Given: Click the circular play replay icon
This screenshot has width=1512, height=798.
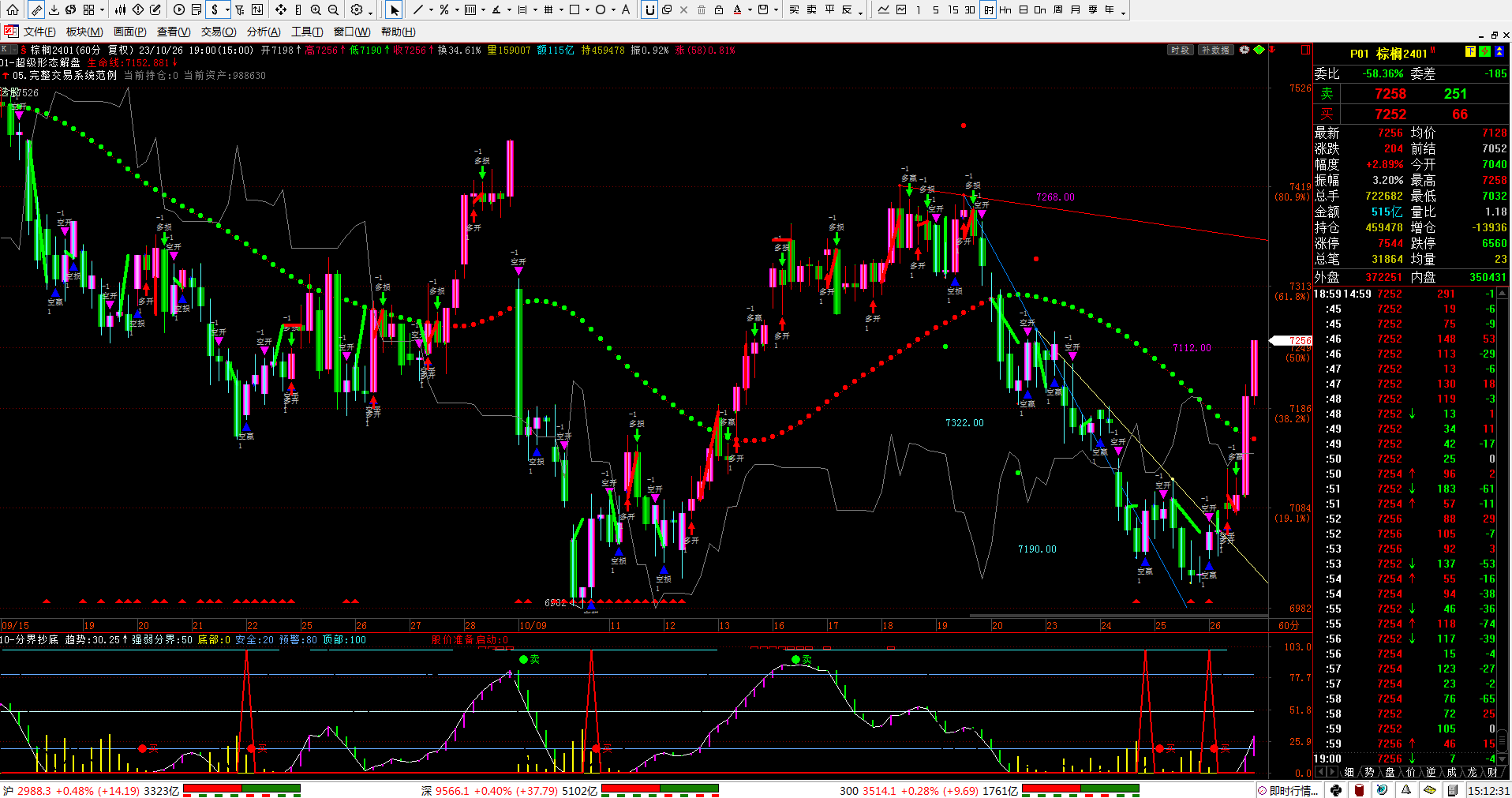Looking at the screenshot, I should pos(179,9).
